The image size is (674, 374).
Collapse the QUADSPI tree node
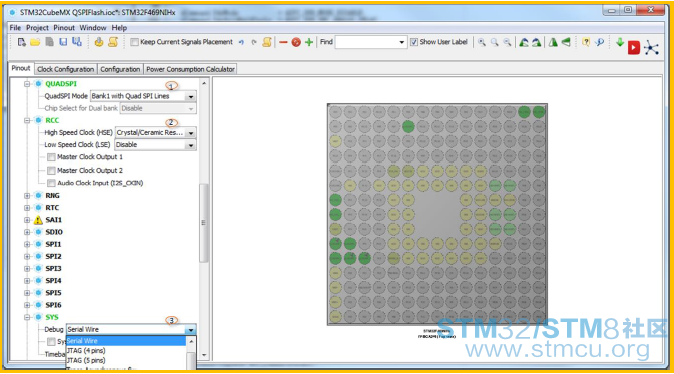coord(27,84)
